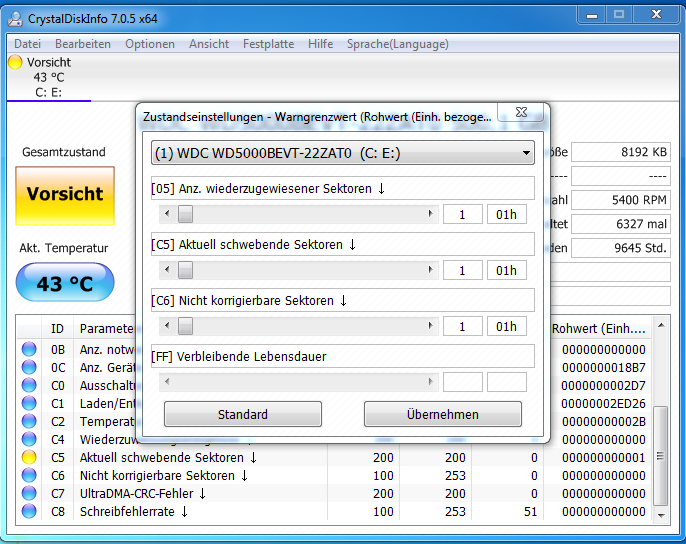
Task: Click the 8192 KB buffer size field
Action: point(621,152)
